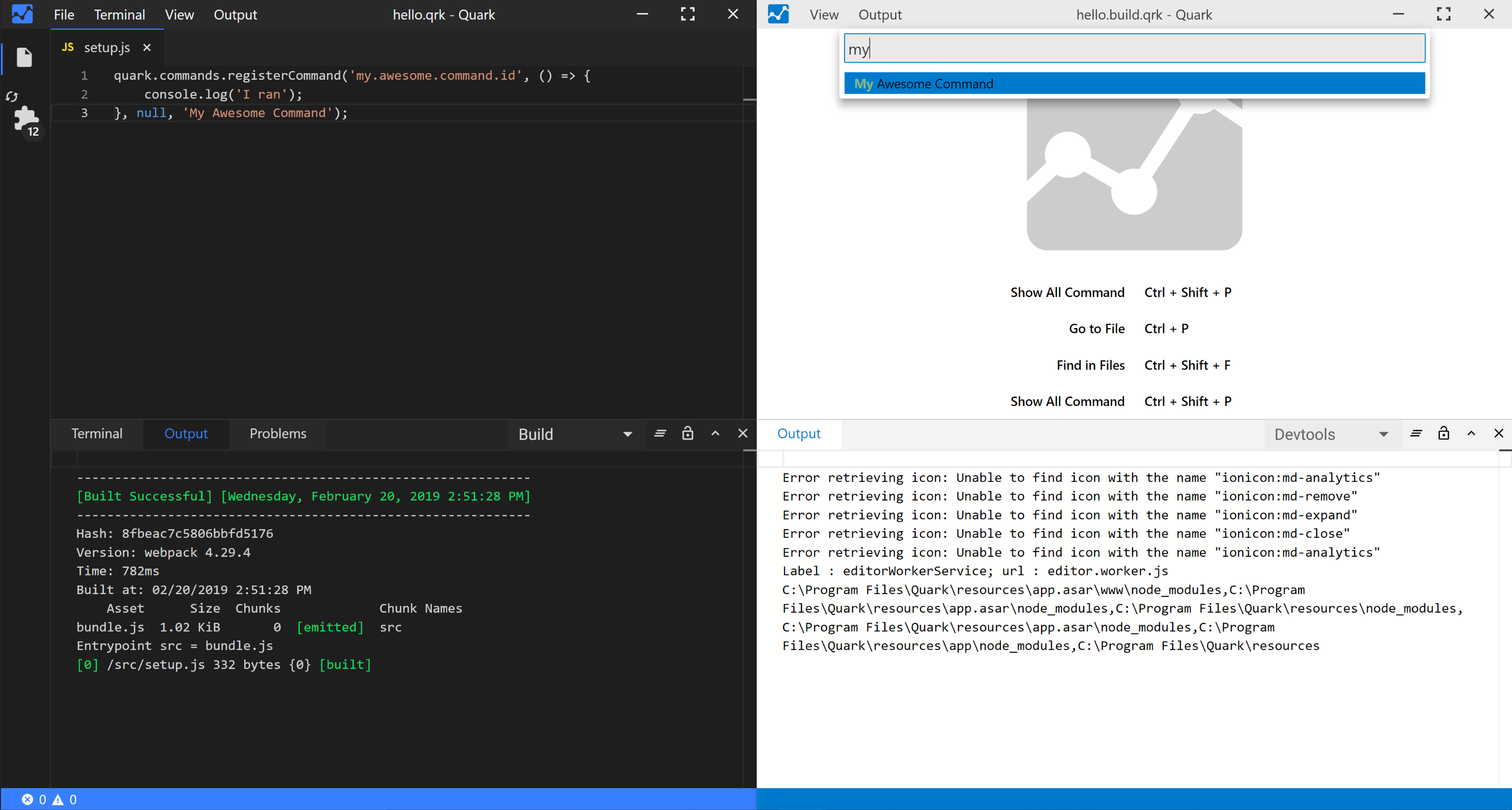The width and height of the screenshot is (1512, 810).
Task: Close the Build output panel
Action: click(x=742, y=433)
